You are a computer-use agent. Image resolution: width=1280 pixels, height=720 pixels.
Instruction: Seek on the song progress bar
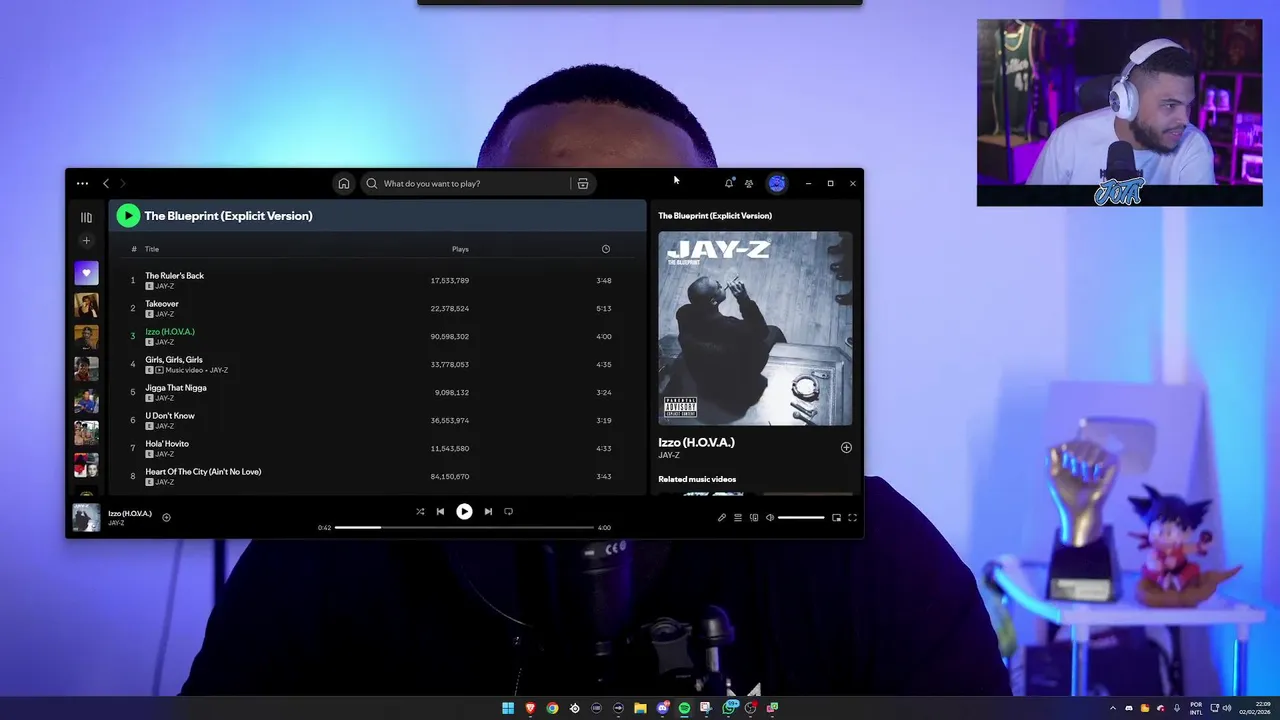click(x=464, y=527)
